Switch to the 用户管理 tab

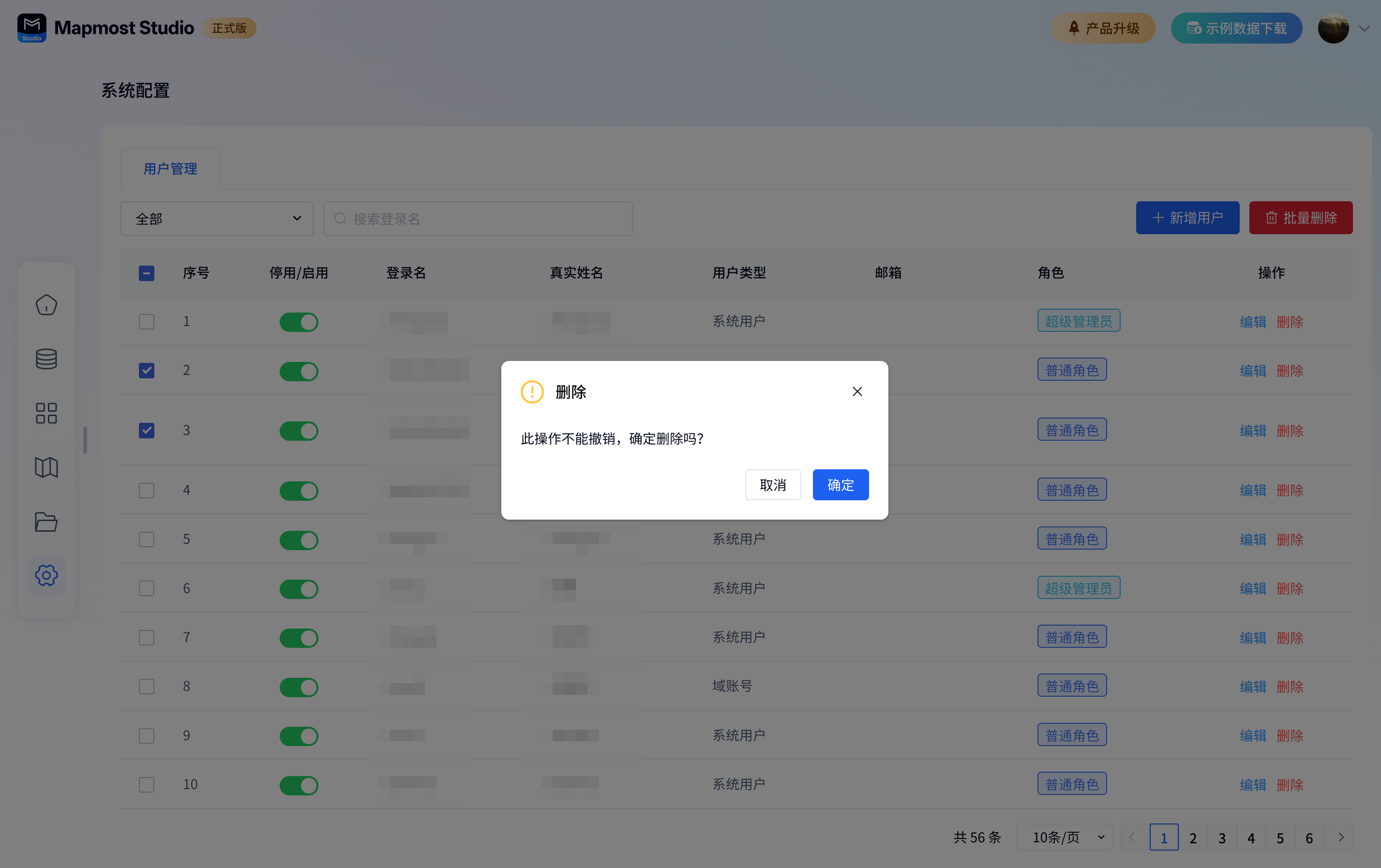pos(170,168)
